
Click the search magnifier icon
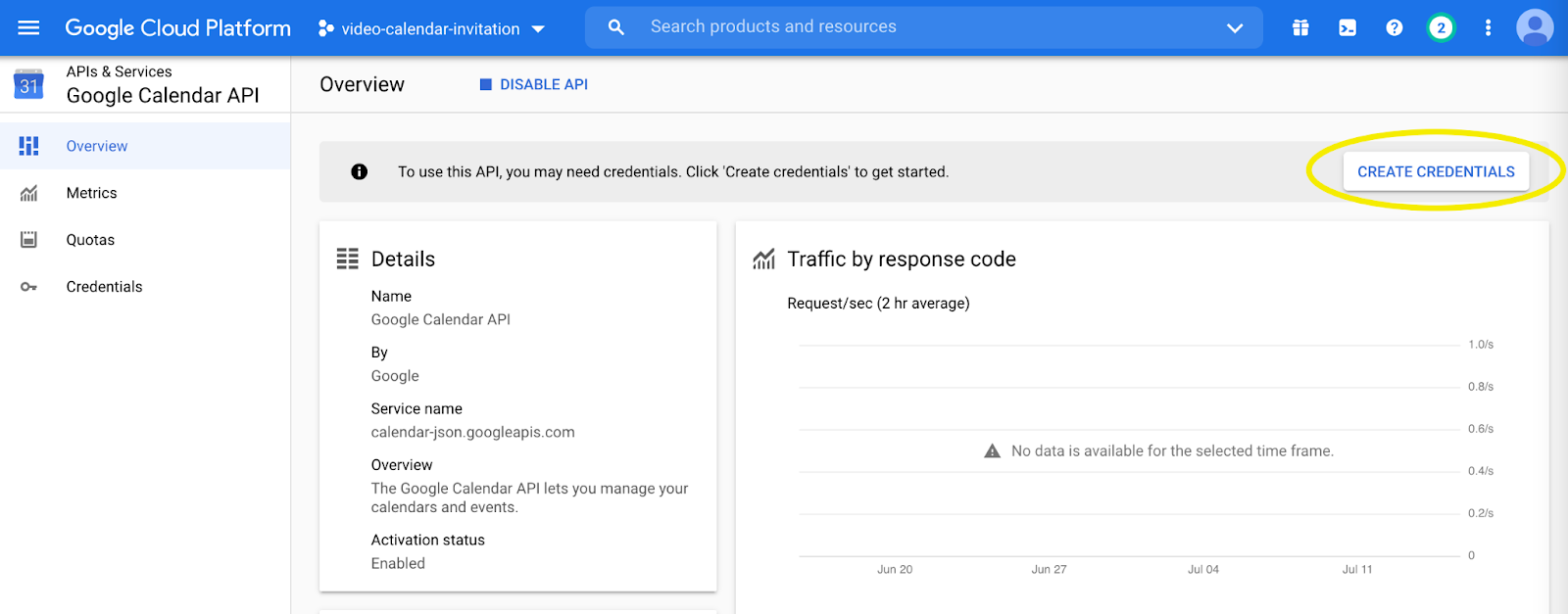point(616,27)
